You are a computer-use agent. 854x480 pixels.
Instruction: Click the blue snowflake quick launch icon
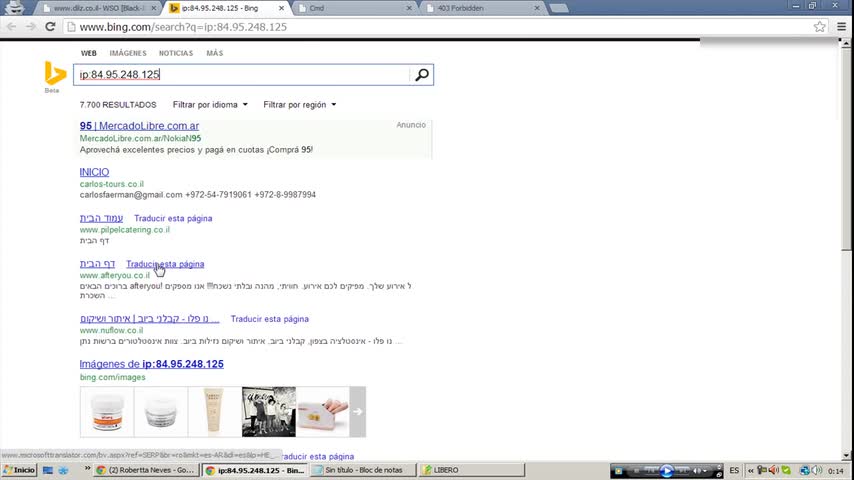[64, 470]
